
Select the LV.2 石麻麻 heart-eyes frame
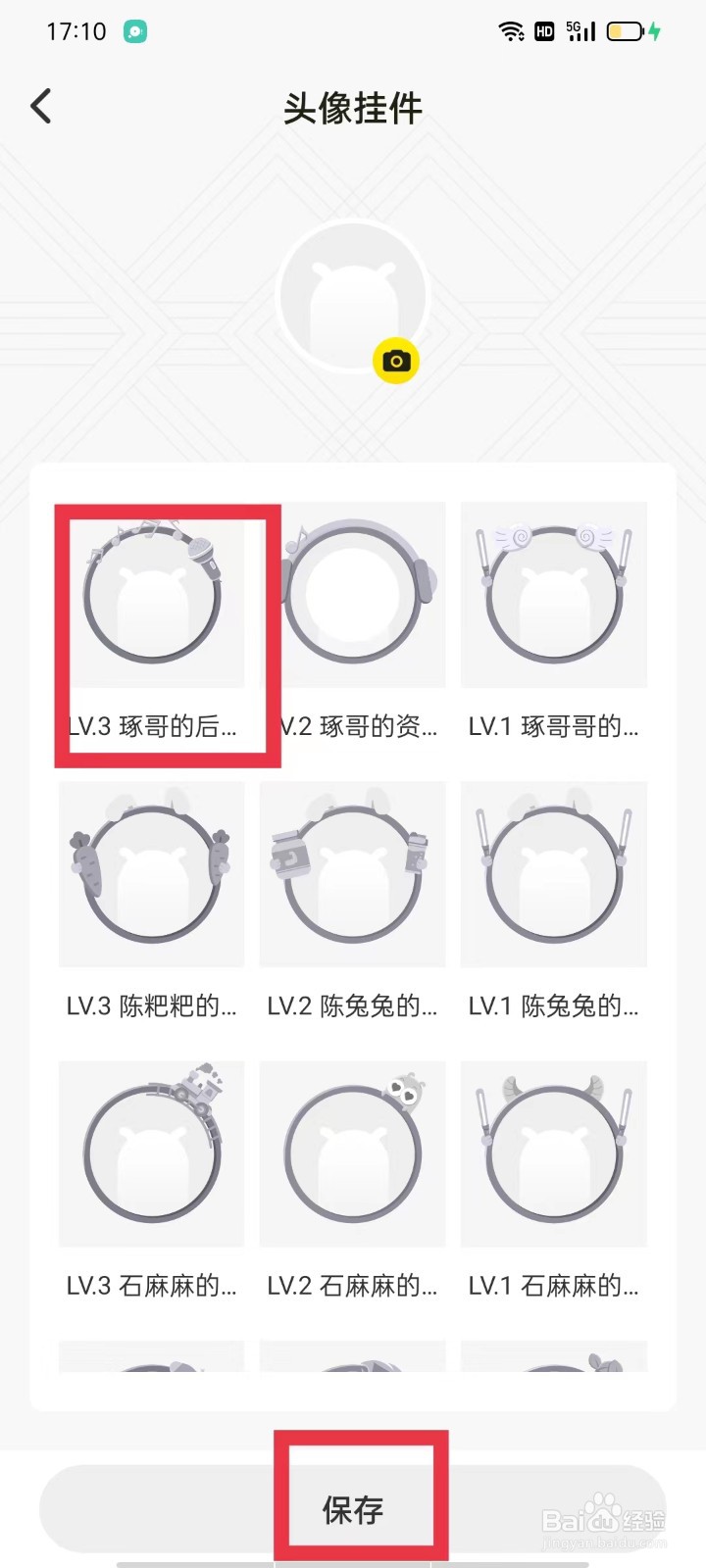(353, 1153)
